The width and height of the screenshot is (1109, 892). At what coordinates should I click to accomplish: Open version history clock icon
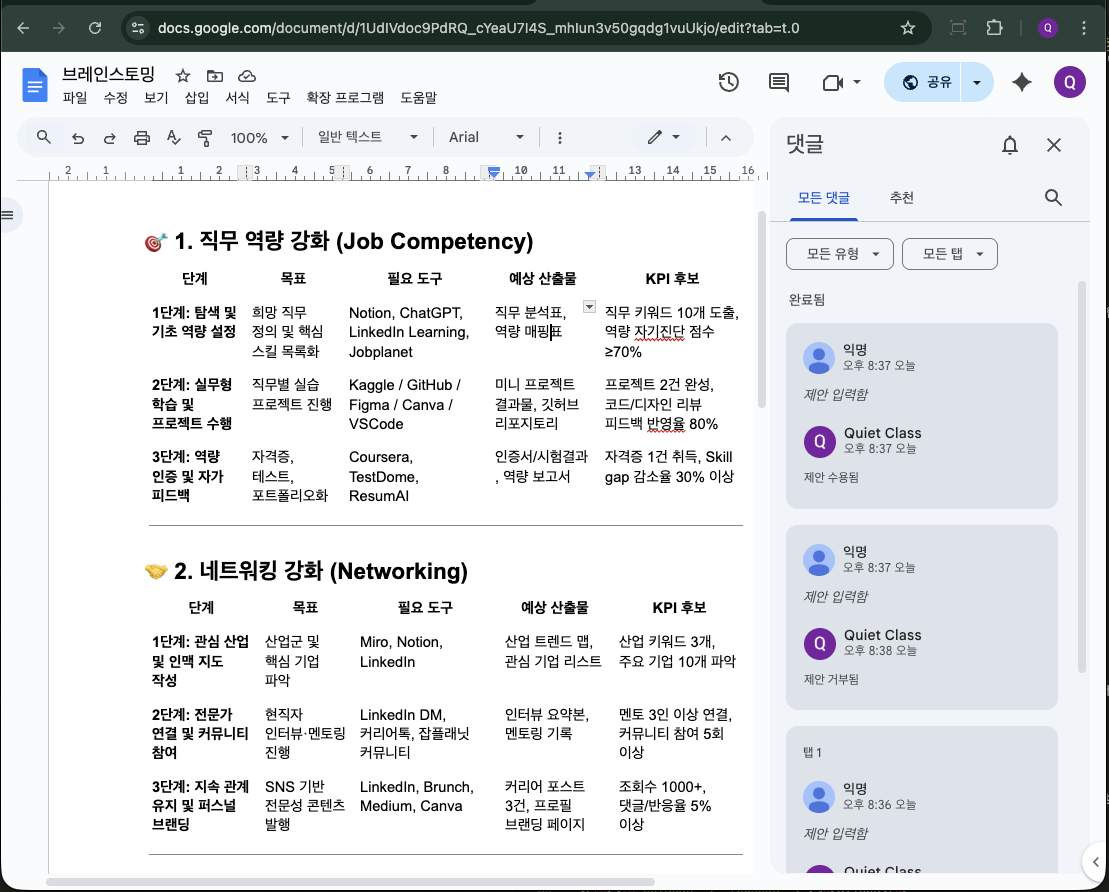pyautogui.click(x=728, y=82)
